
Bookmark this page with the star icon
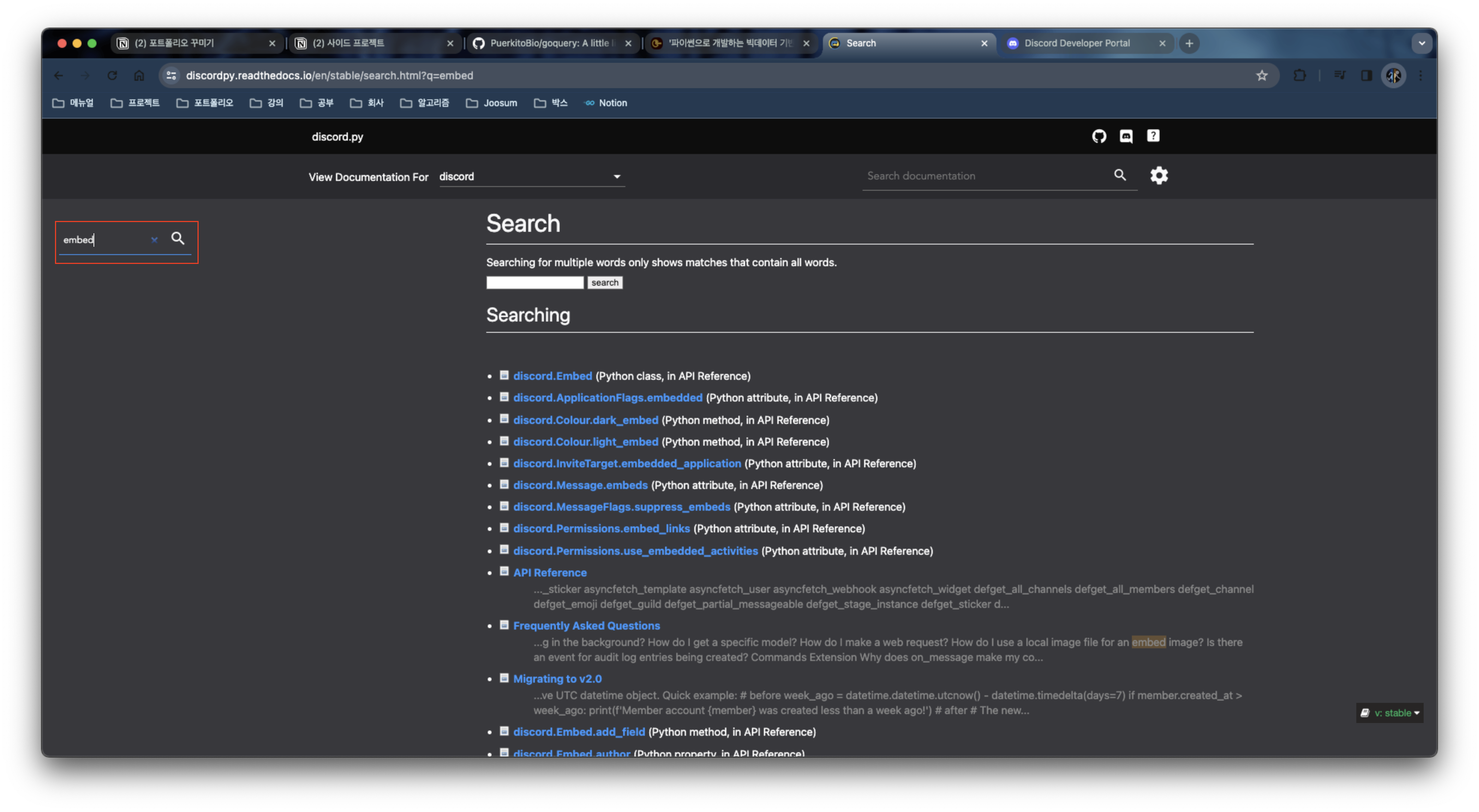tap(1261, 75)
